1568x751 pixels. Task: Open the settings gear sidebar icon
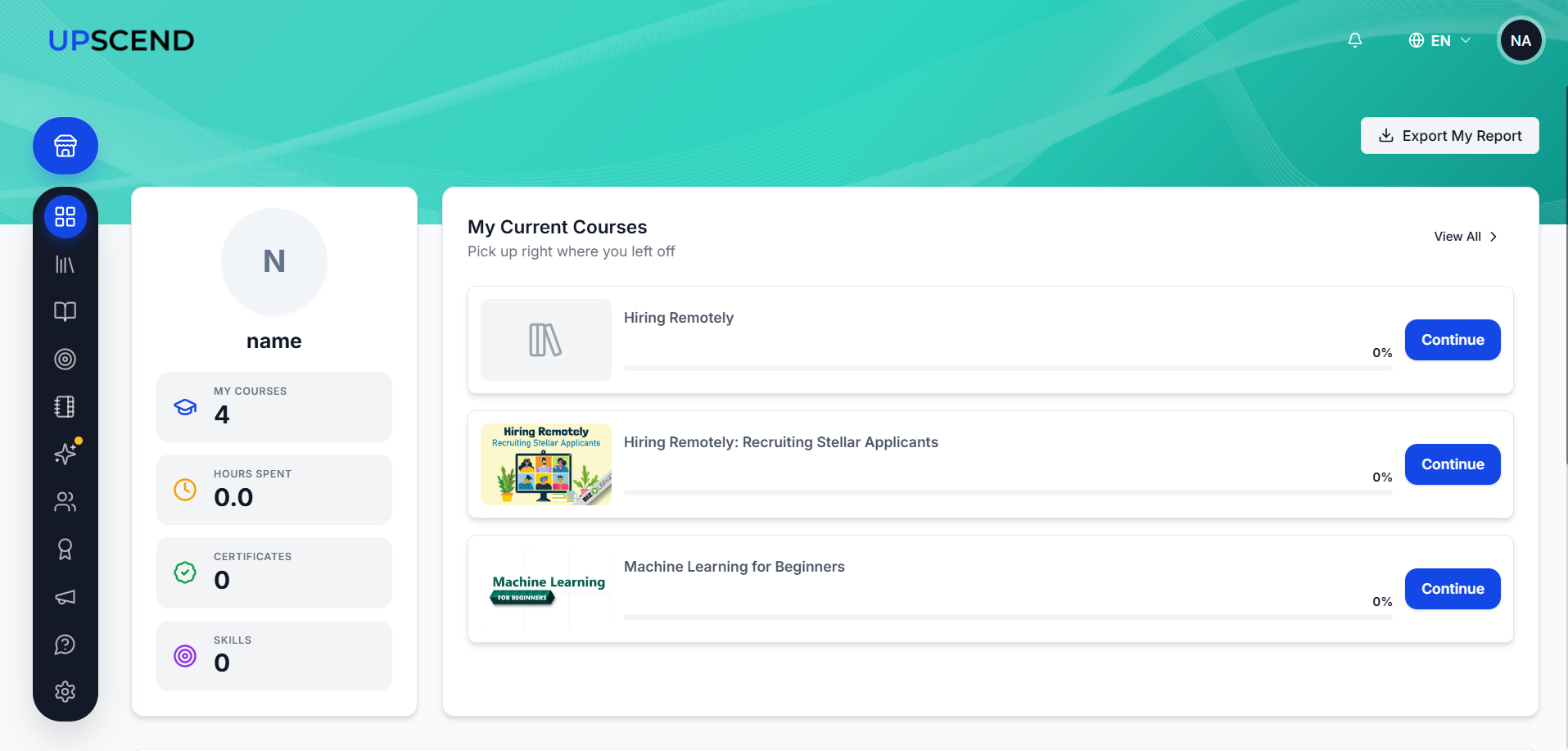coord(66,692)
